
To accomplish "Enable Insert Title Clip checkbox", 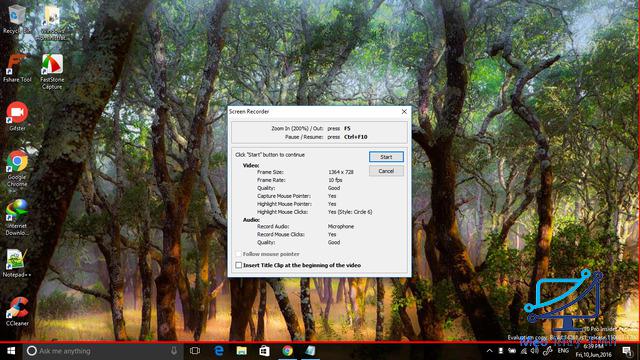I will (239, 265).
